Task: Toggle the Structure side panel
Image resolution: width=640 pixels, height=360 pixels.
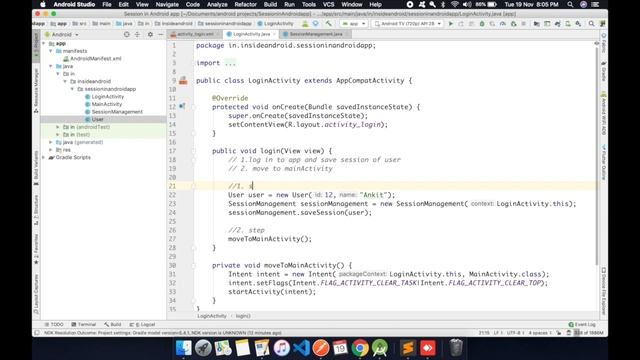Action: [x=36, y=209]
